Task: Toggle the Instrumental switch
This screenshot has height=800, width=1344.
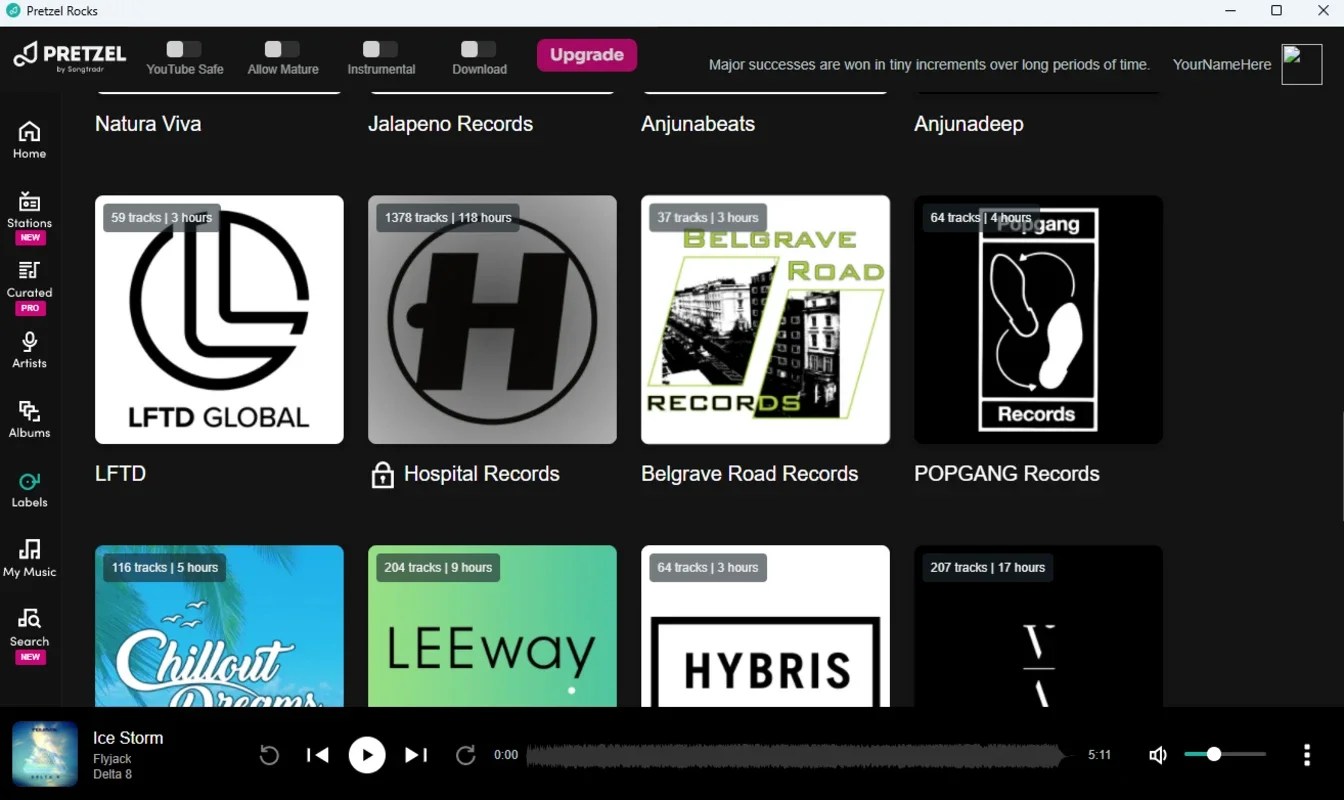Action: 380,49
